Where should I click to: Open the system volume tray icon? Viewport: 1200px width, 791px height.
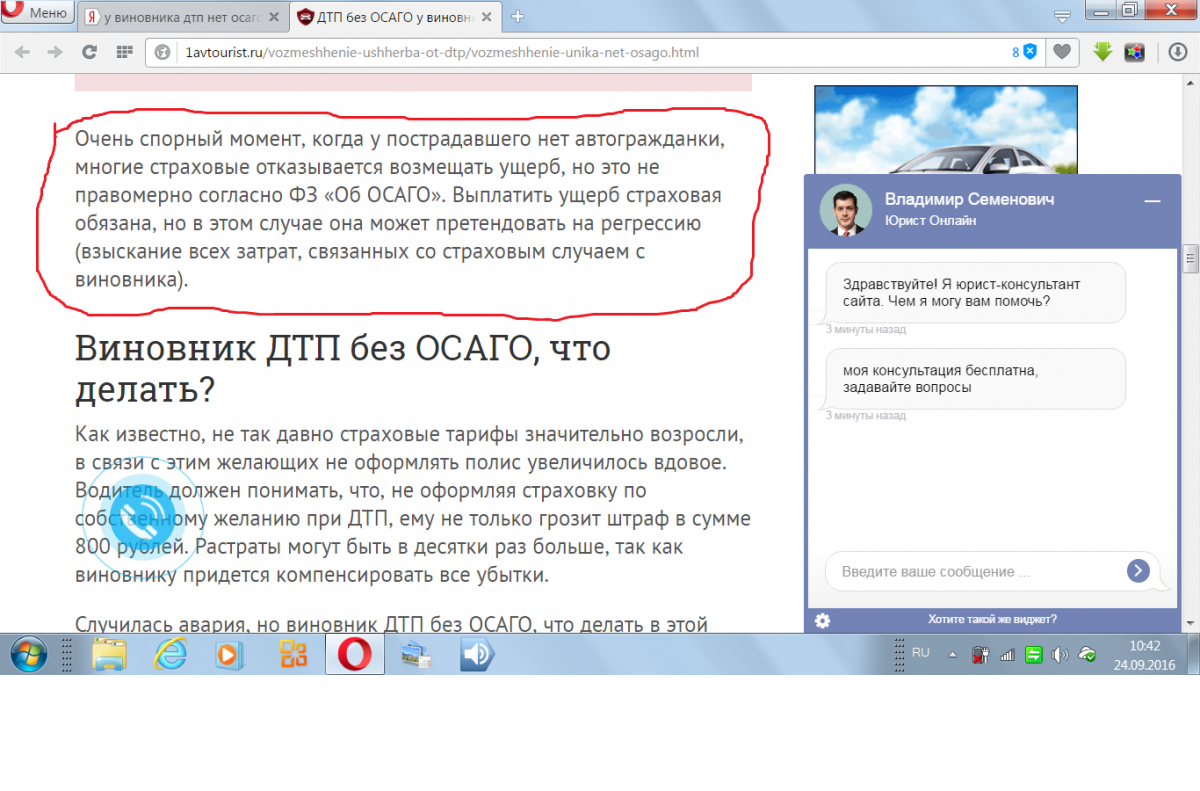coord(1059,655)
